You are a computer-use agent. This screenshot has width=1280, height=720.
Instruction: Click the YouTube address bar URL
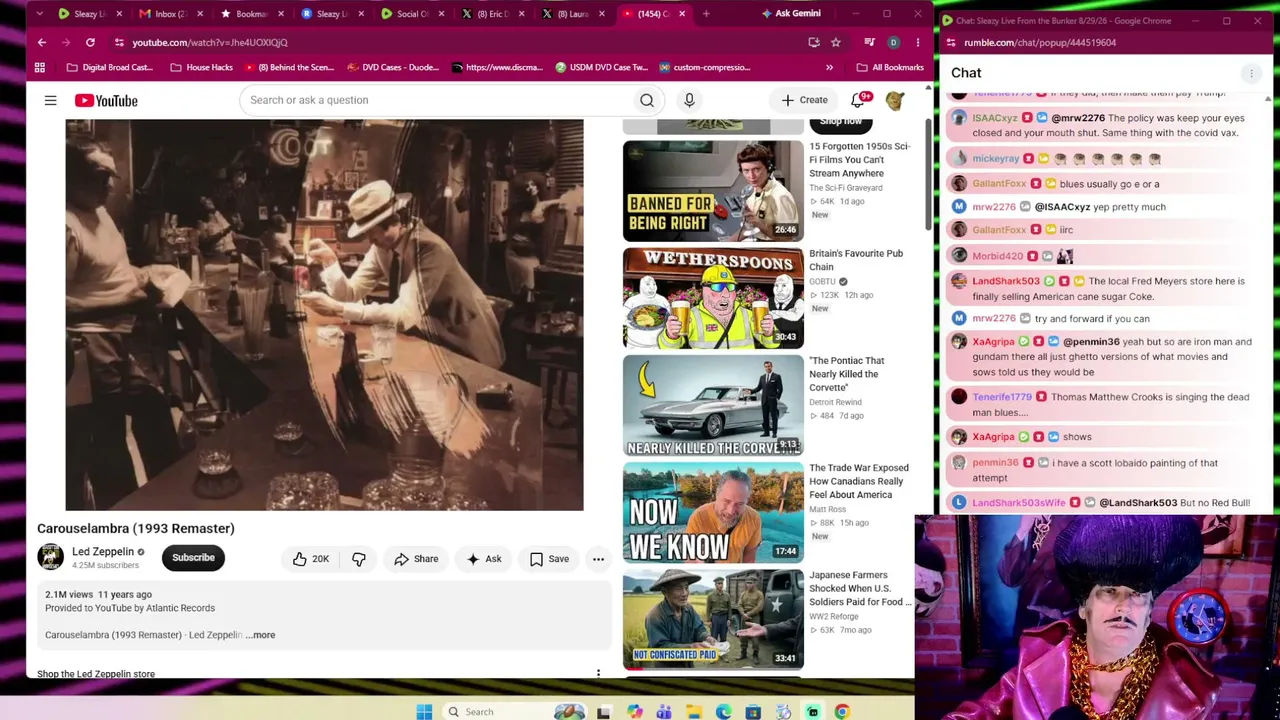(210, 42)
